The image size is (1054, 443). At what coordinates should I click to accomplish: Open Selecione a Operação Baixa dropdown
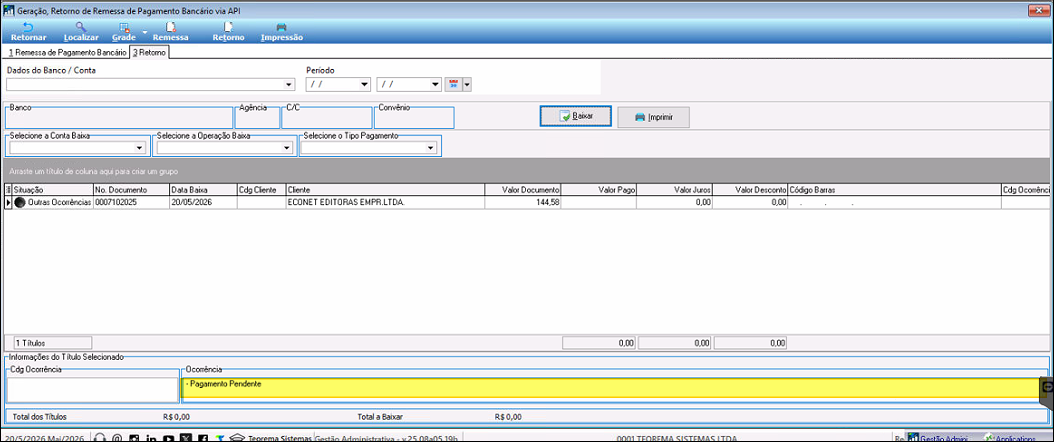click(287, 148)
